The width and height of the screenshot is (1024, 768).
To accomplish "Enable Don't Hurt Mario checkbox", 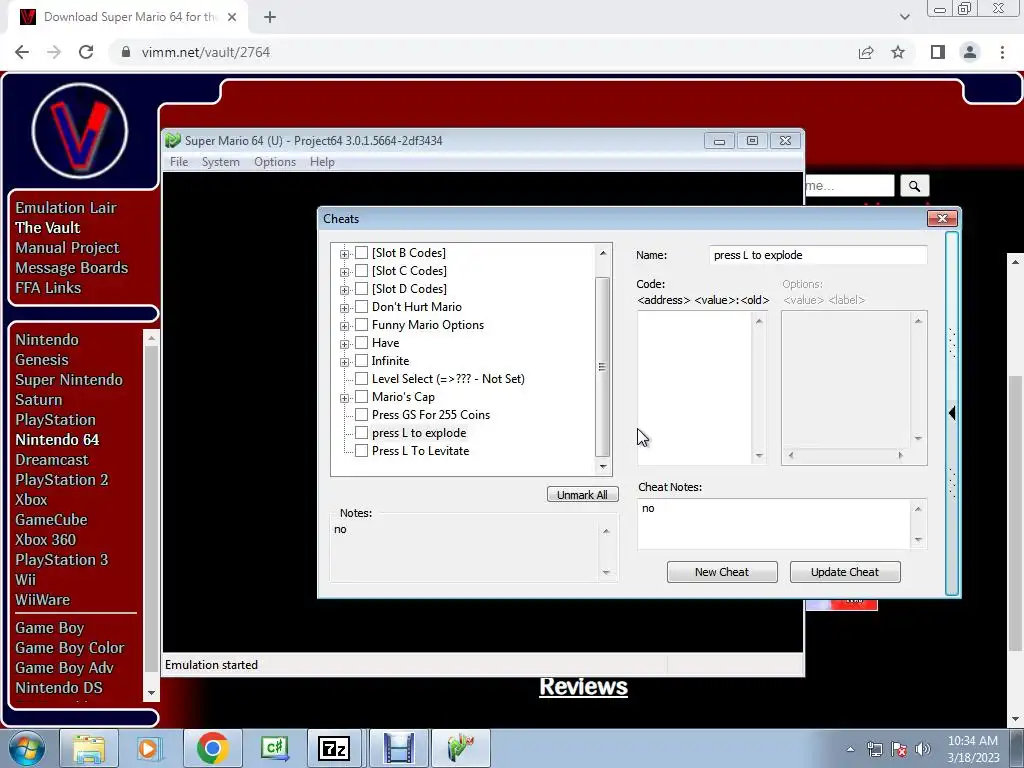I will 361,307.
